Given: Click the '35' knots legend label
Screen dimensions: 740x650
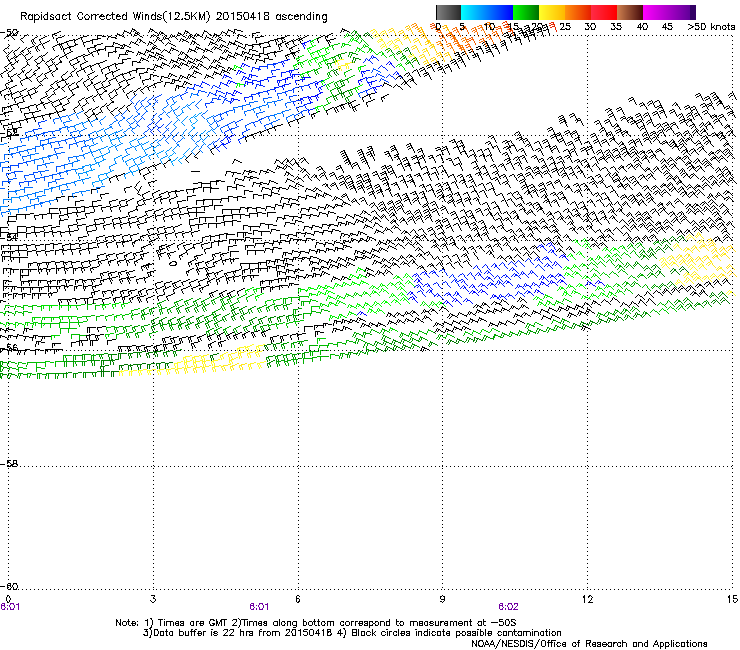Looking at the screenshot, I should (616, 27).
